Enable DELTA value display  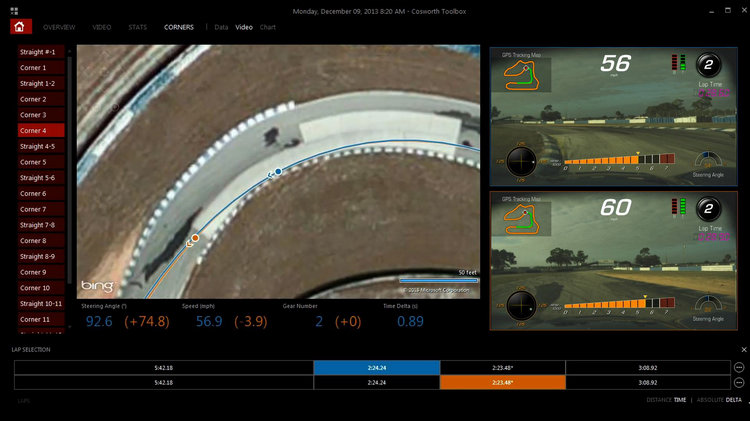[735, 399]
